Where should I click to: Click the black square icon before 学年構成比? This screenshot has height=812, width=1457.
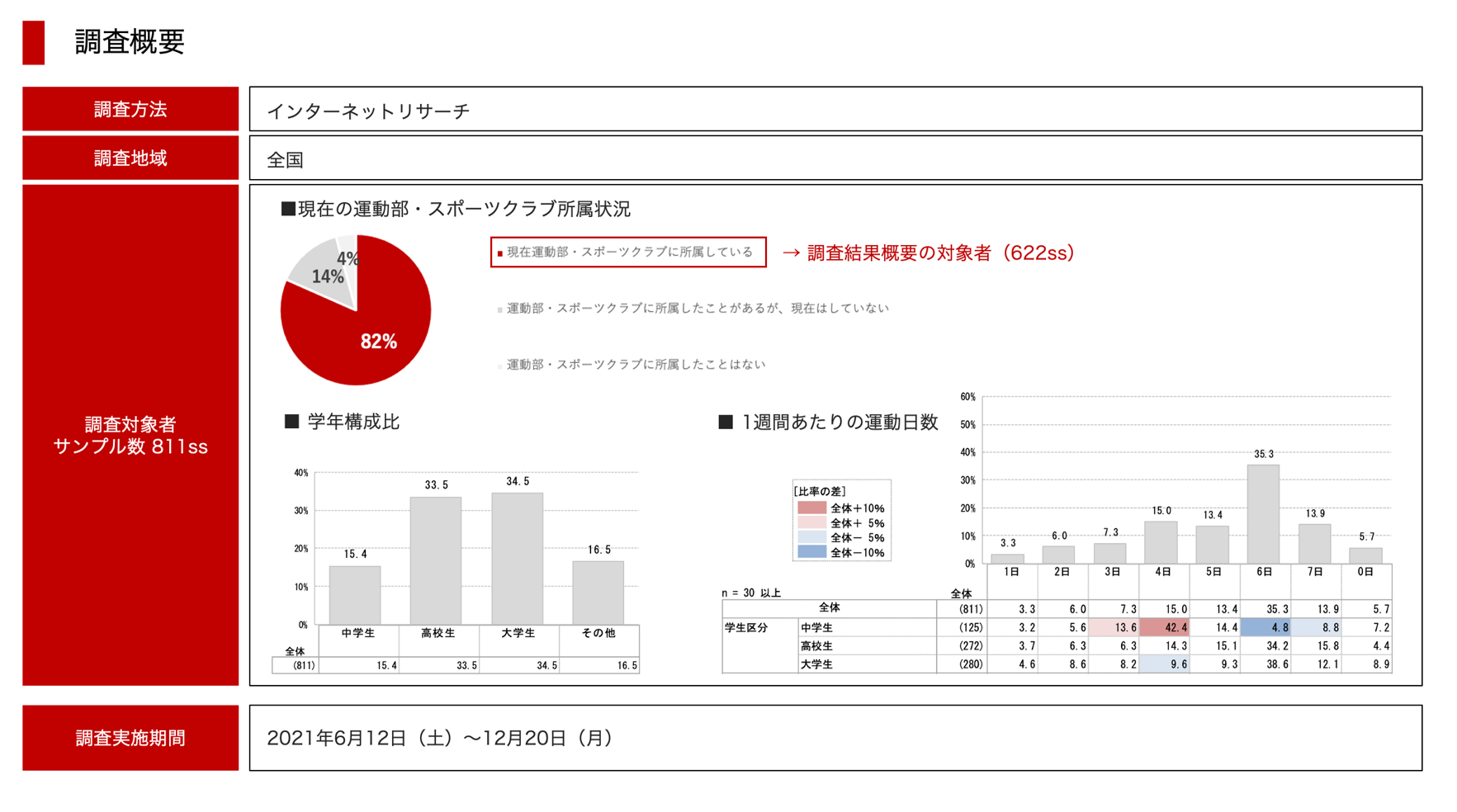[290, 422]
